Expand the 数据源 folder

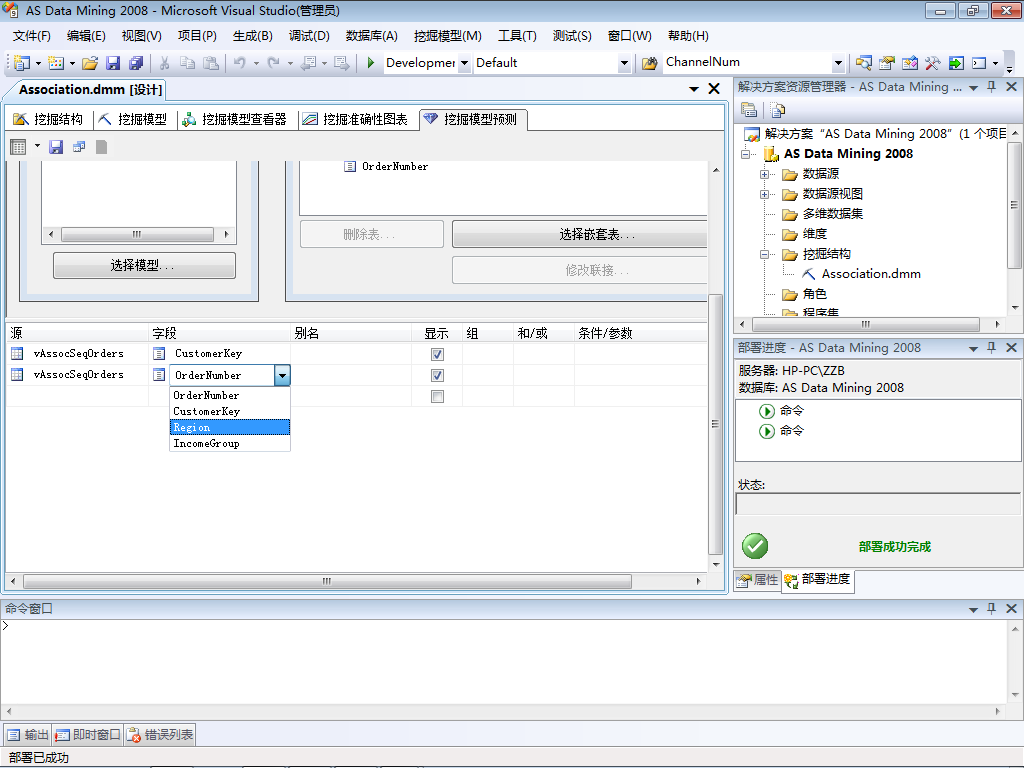tap(764, 174)
